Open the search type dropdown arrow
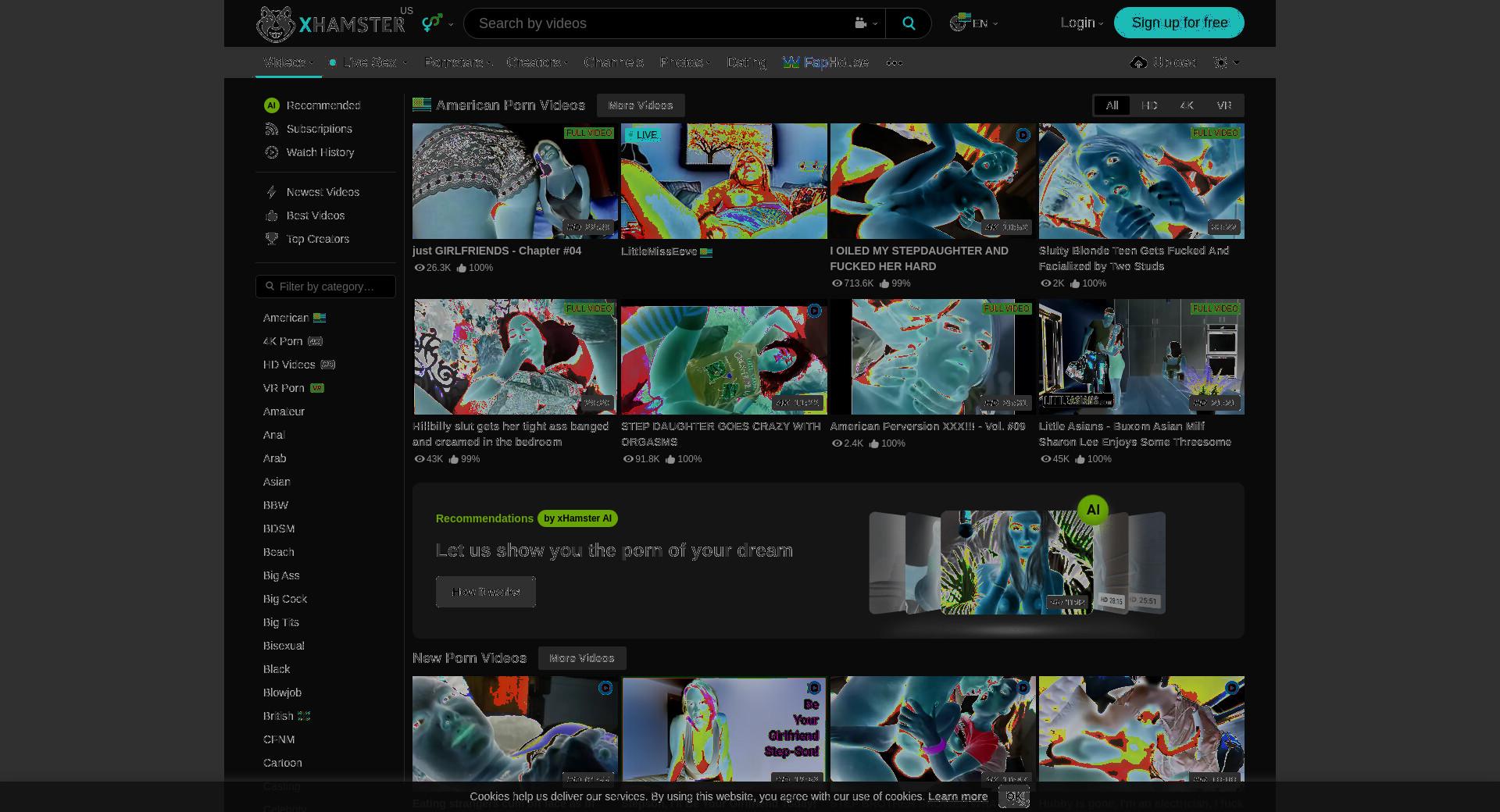The width and height of the screenshot is (1500, 812). coord(875,24)
